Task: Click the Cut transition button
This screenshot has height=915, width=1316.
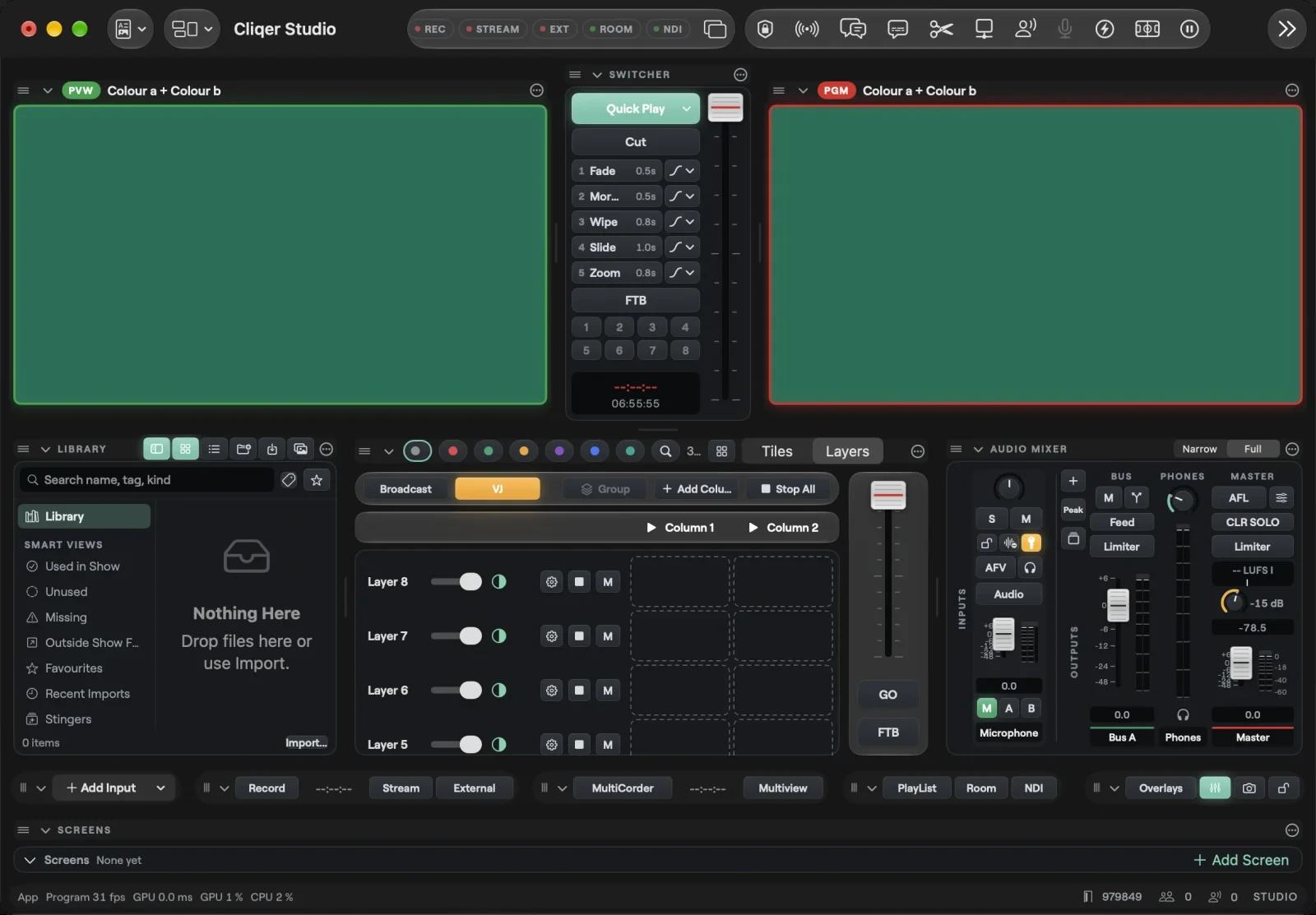Action: 635,141
